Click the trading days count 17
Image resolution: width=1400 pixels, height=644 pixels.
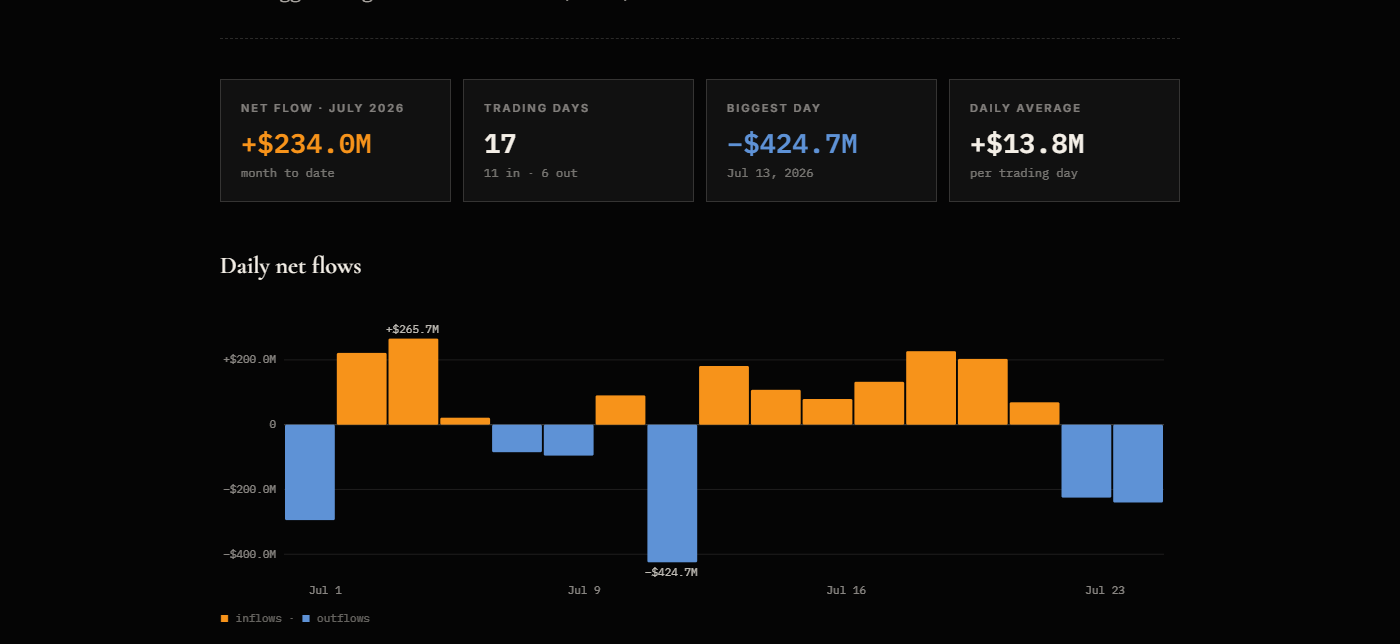(500, 144)
